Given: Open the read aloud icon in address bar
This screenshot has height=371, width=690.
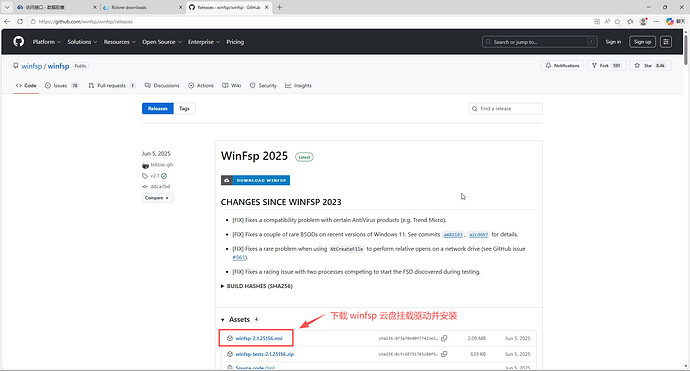Looking at the screenshot, I should (x=607, y=21).
